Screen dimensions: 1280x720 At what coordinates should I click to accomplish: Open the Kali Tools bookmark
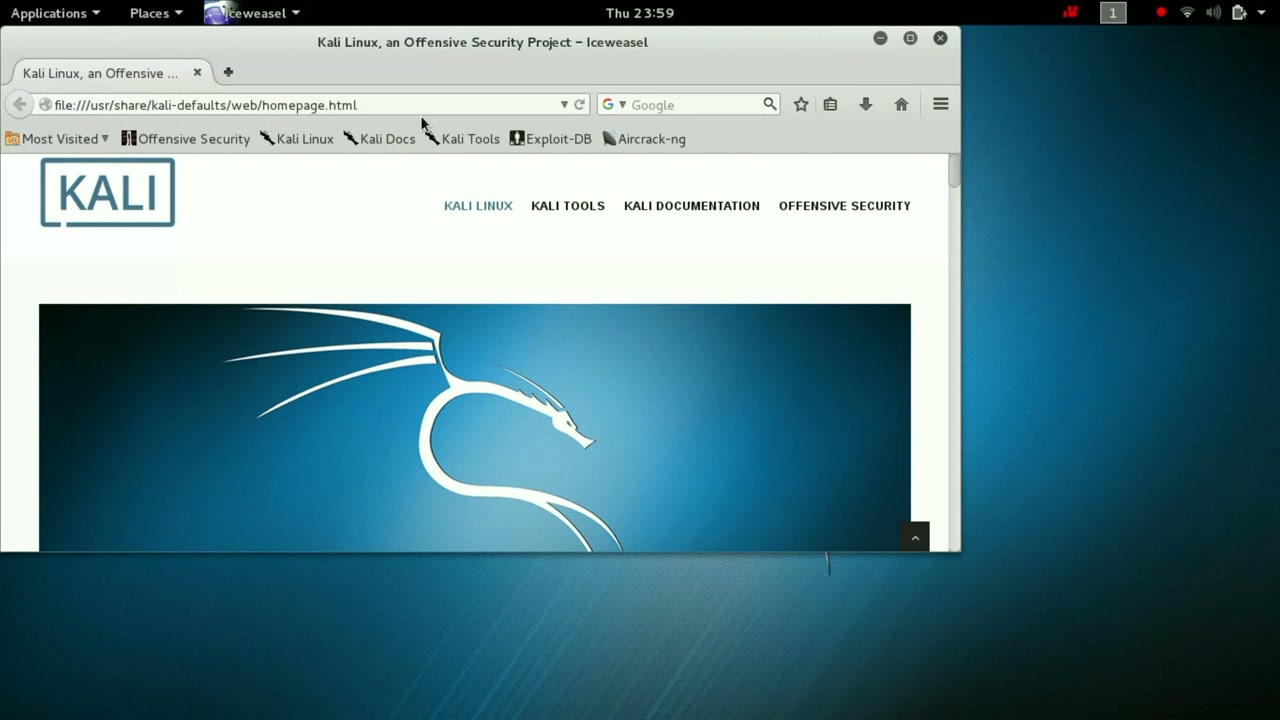click(462, 139)
